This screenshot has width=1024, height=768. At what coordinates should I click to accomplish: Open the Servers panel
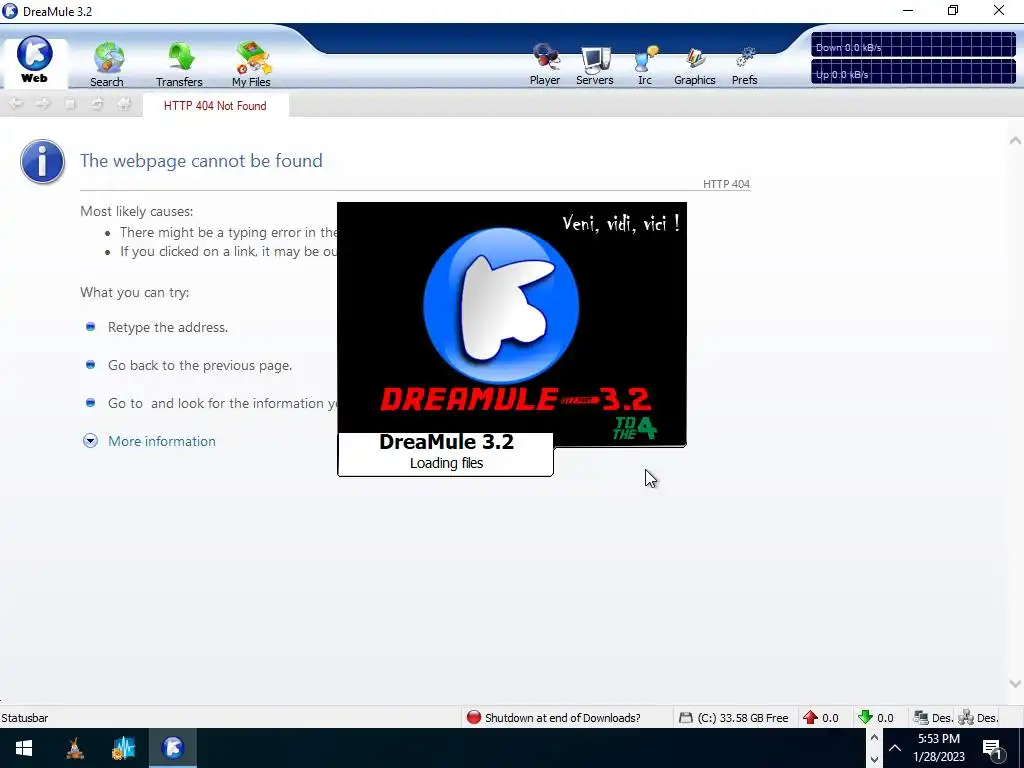pyautogui.click(x=594, y=65)
